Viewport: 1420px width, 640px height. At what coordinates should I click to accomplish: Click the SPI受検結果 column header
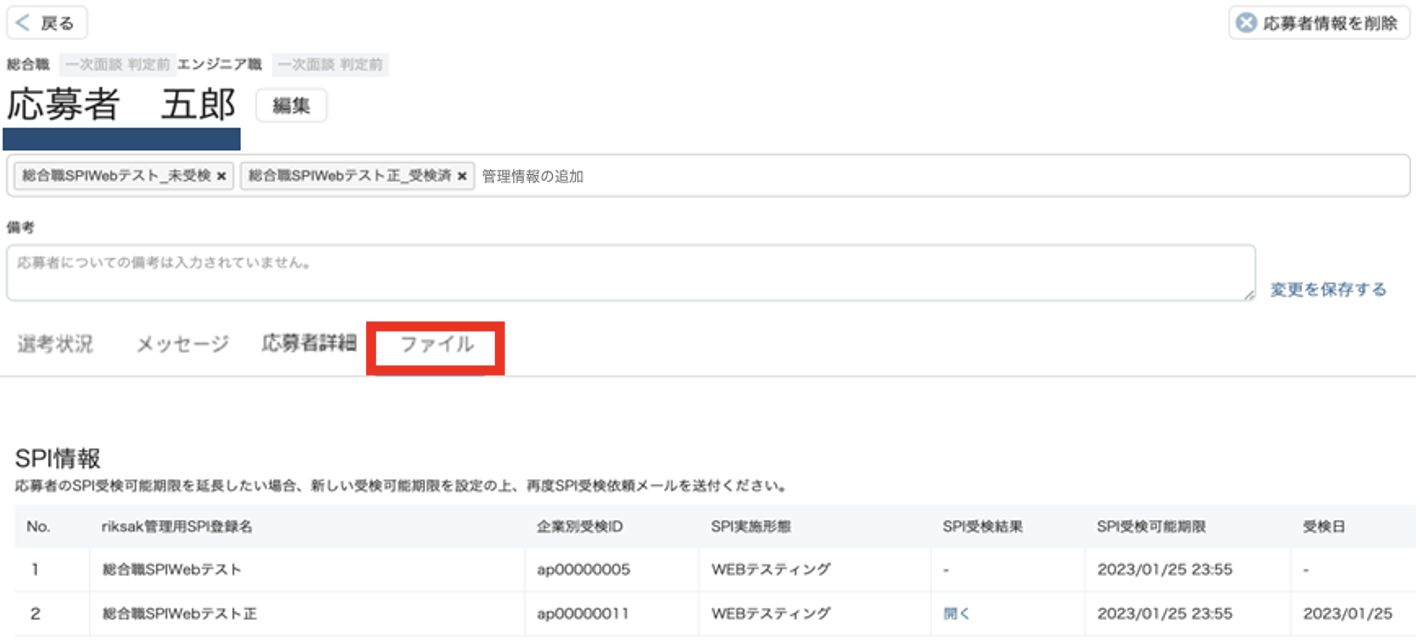pyautogui.click(x=984, y=526)
